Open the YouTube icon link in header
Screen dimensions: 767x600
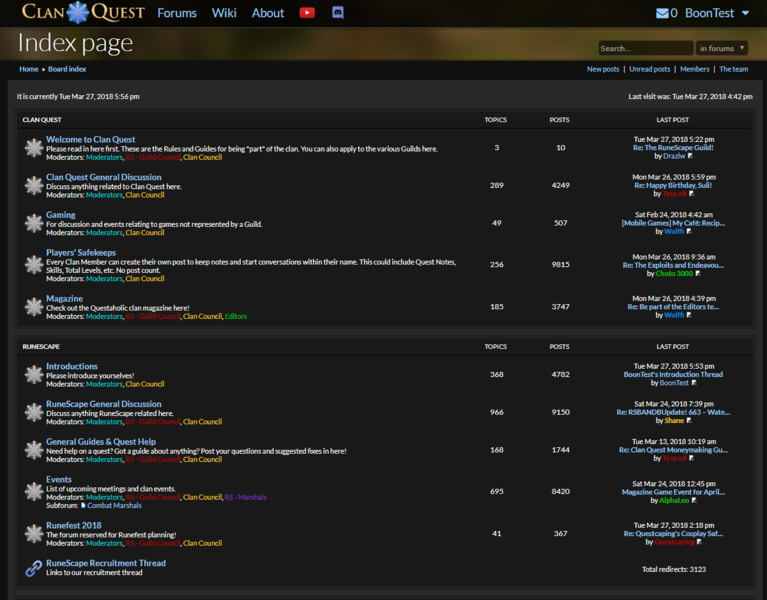pos(307,13)
